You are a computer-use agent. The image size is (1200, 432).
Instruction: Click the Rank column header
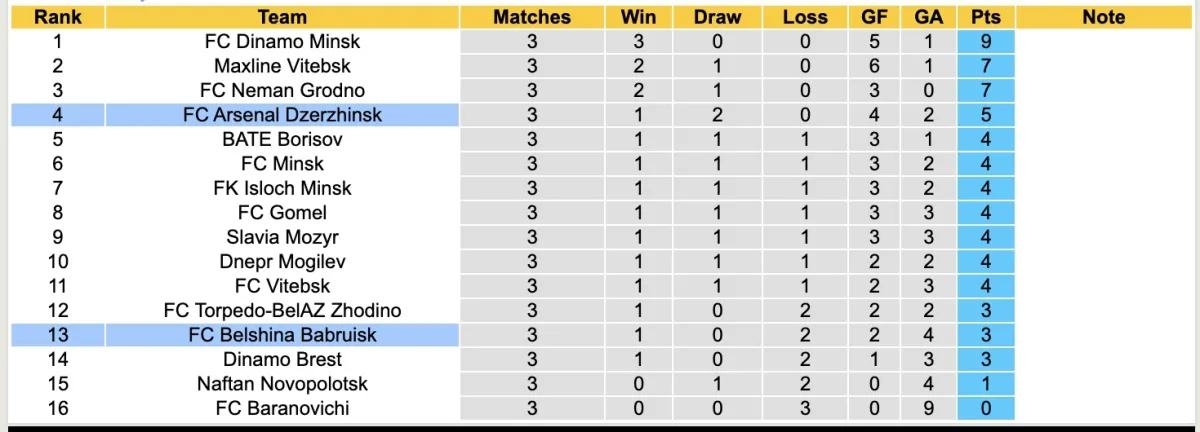point(57,17)
